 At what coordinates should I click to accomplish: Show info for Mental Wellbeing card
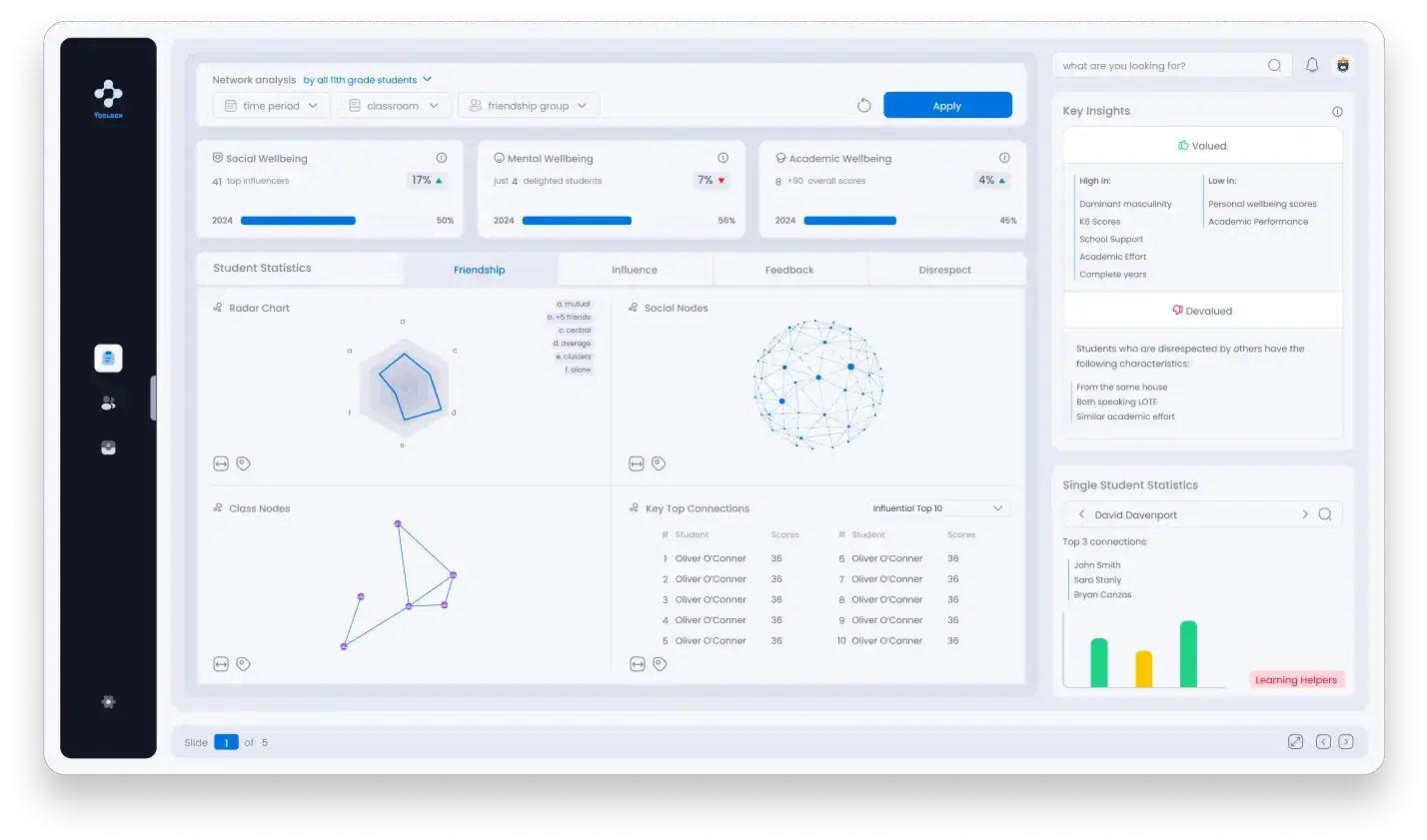tap(722, 158)
